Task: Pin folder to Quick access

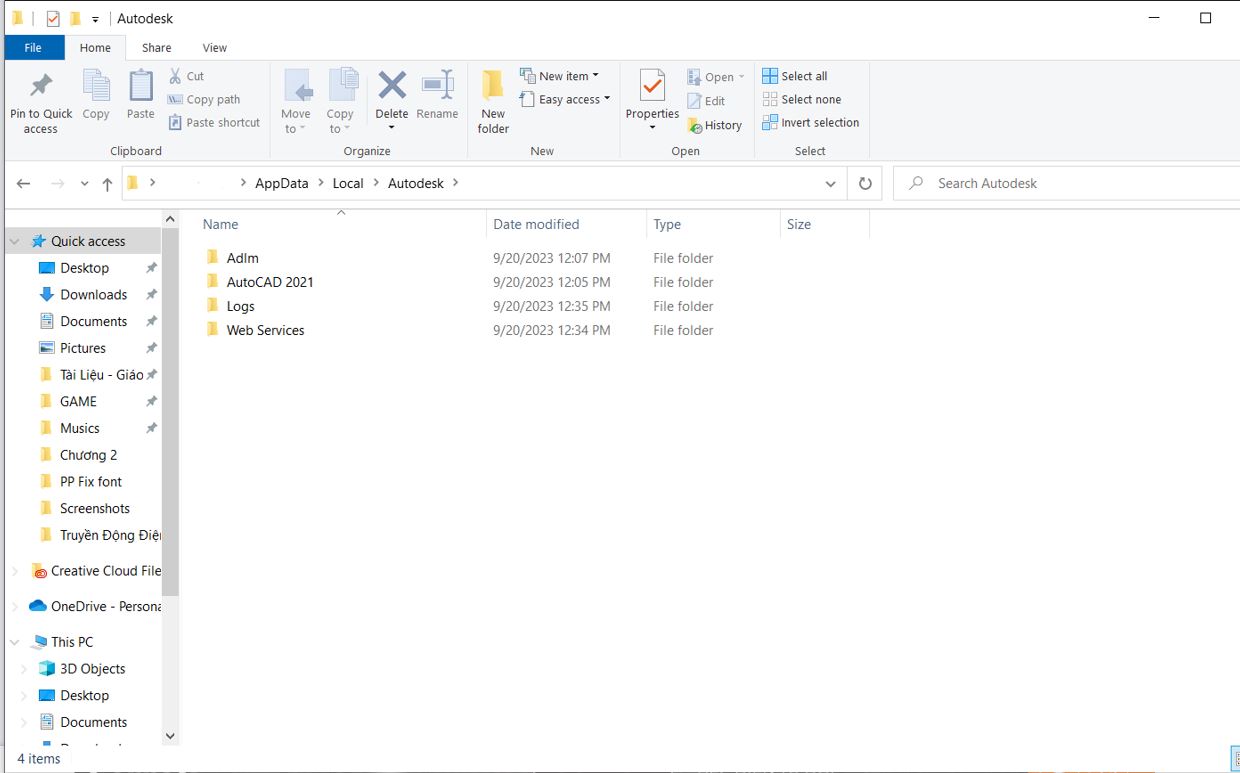Action: [41, 101]
